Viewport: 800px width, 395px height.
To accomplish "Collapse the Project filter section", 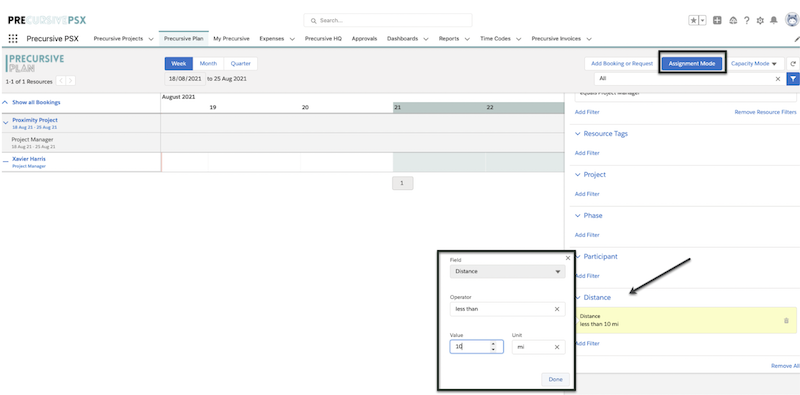I will (578, 175).
